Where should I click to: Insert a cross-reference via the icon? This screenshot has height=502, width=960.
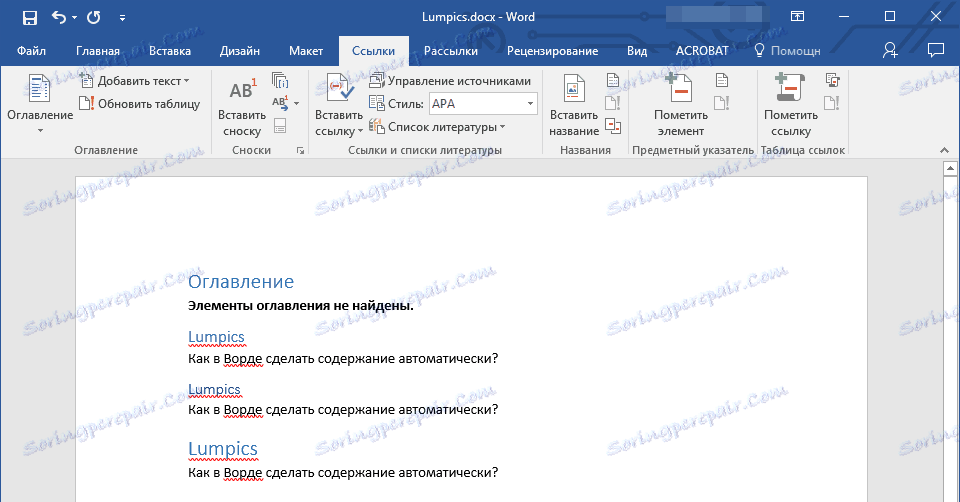pyautogui.click(x=613, y=126)
